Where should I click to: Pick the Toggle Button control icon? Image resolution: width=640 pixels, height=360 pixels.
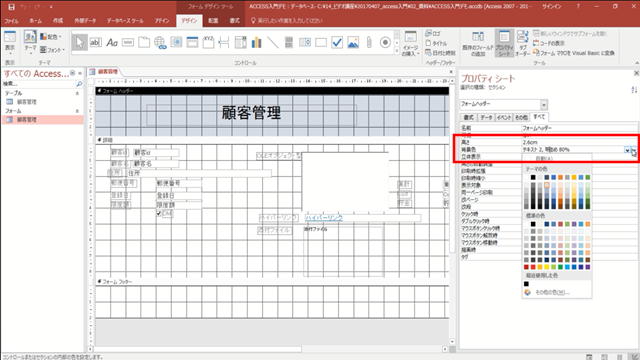289,42
